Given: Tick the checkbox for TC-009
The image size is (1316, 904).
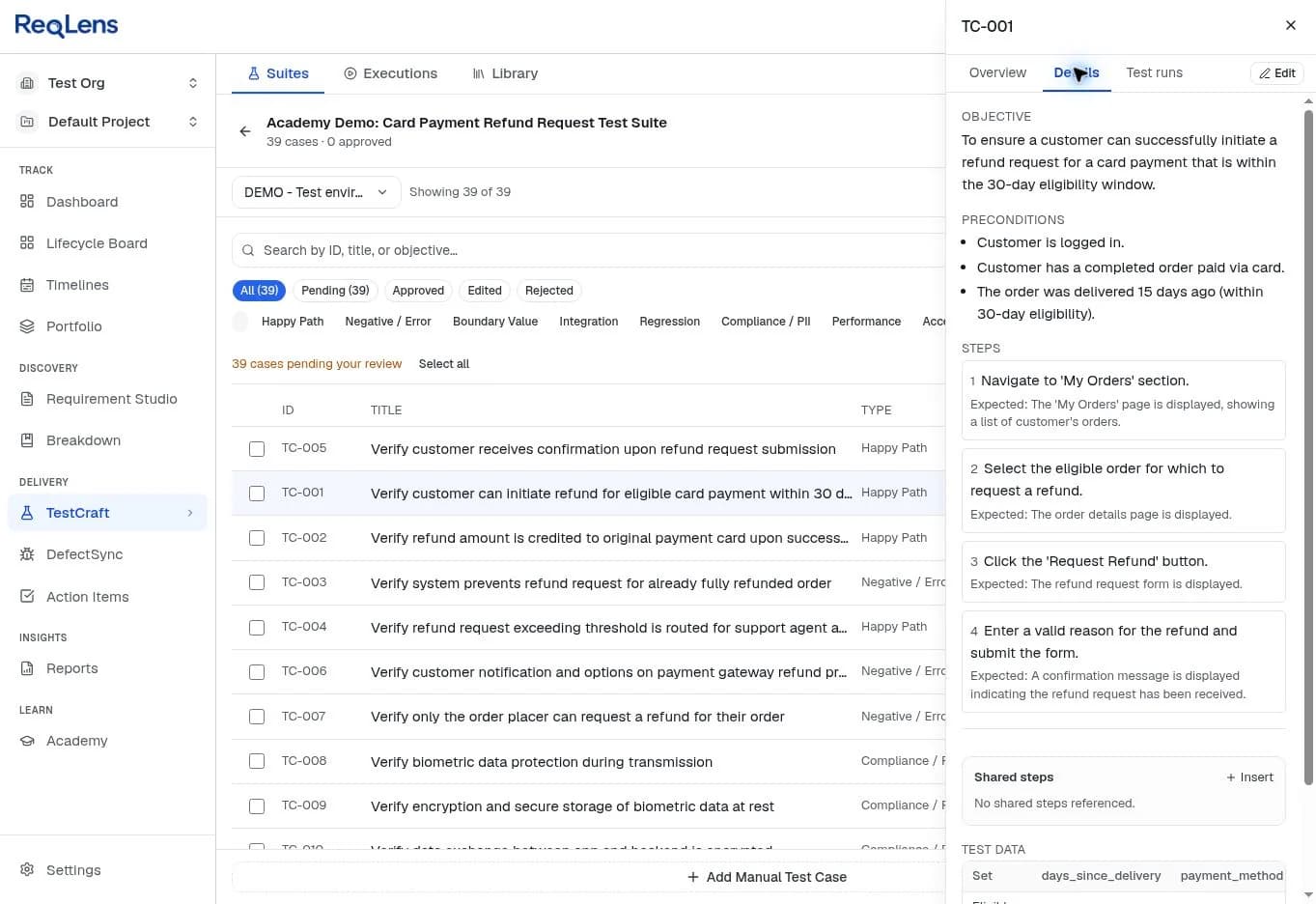Looking at the screenshot, I should point(257,806).
